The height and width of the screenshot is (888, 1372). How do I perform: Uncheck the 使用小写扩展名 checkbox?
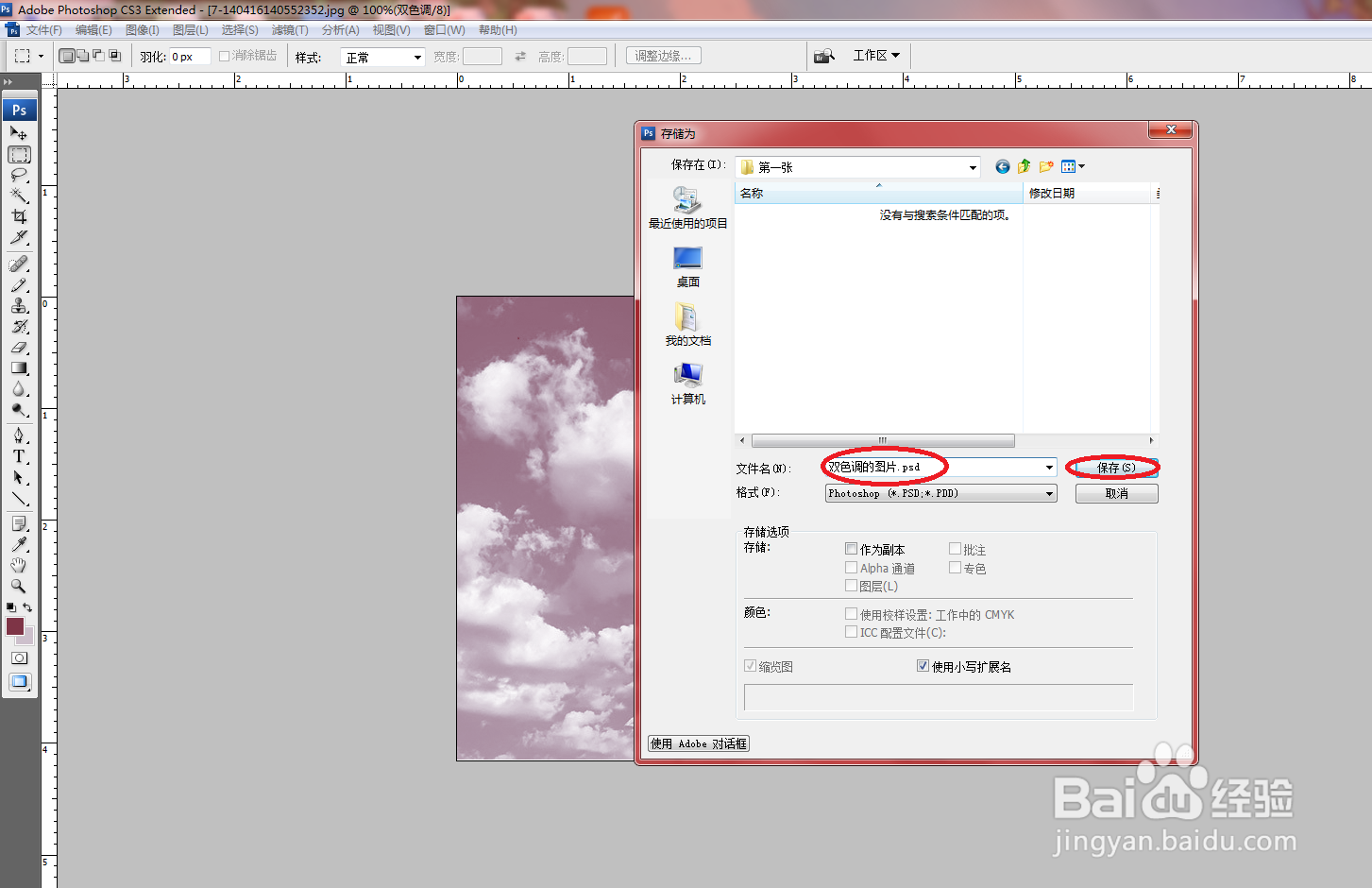tap(923, 665)
